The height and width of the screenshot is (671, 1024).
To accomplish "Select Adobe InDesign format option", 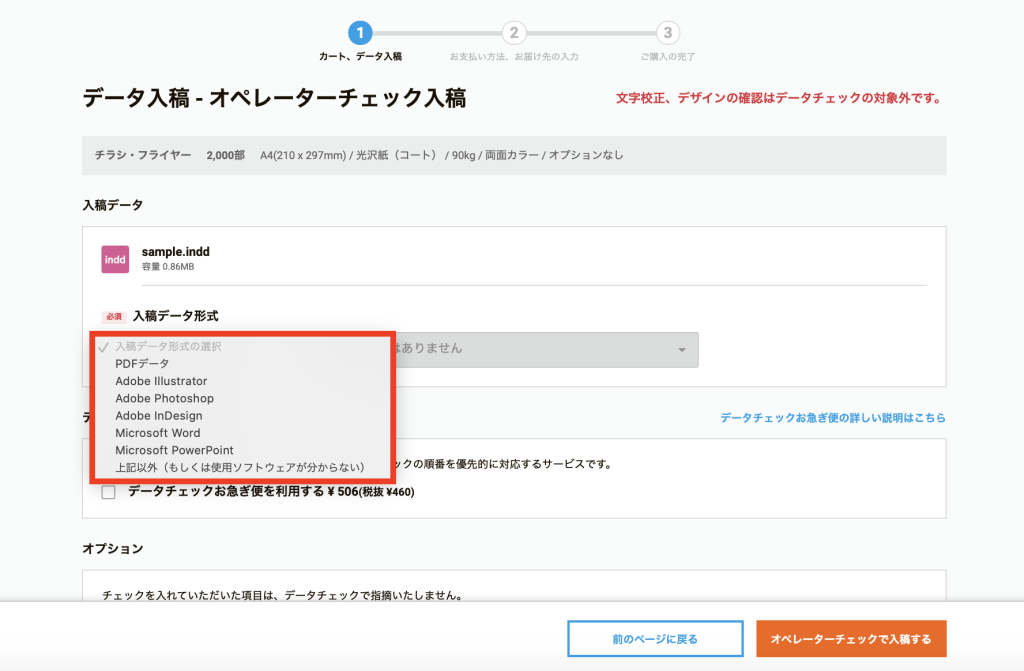I will [x=158, y=416].
